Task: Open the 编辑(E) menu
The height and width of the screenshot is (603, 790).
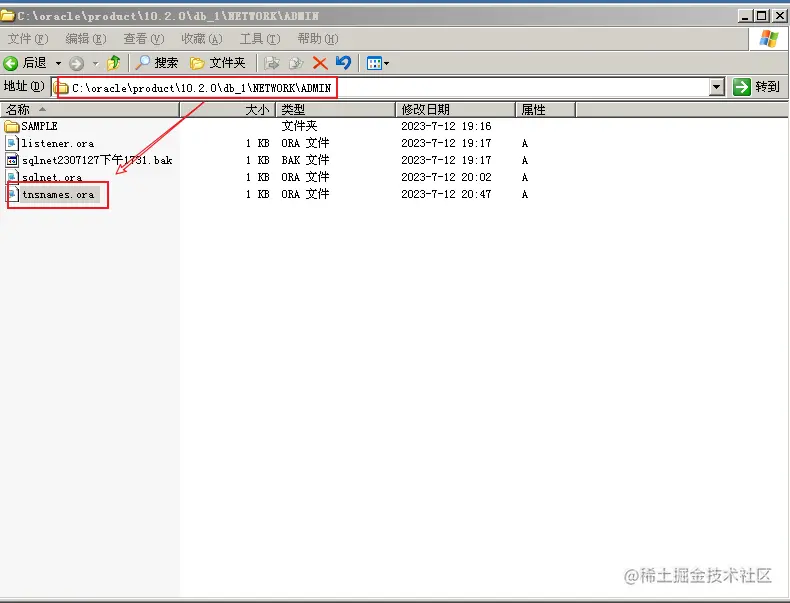Action: pos(86,39)
